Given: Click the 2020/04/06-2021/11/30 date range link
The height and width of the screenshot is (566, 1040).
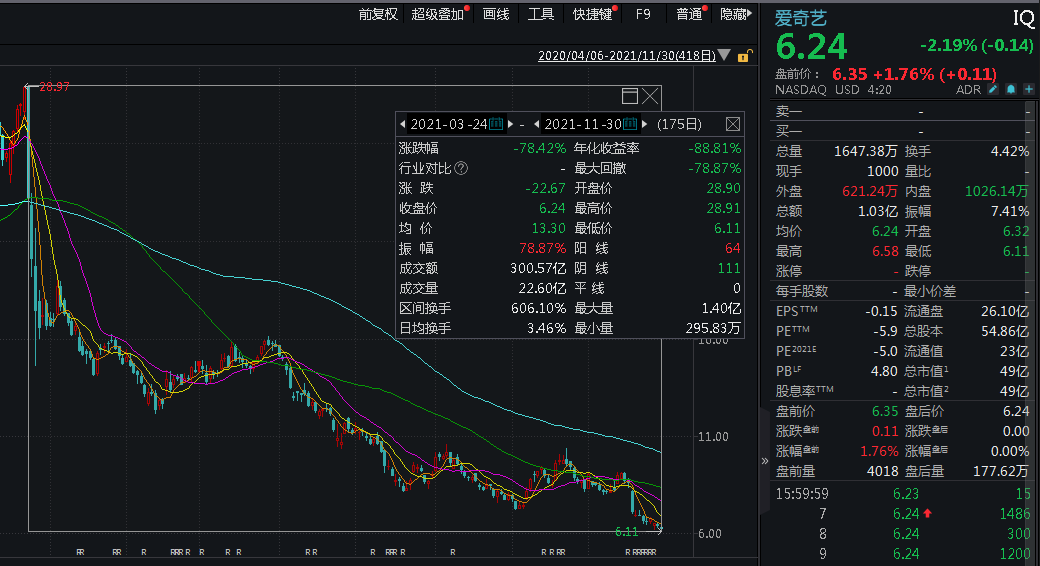Looking at the screenshot, I should point(626,57).
